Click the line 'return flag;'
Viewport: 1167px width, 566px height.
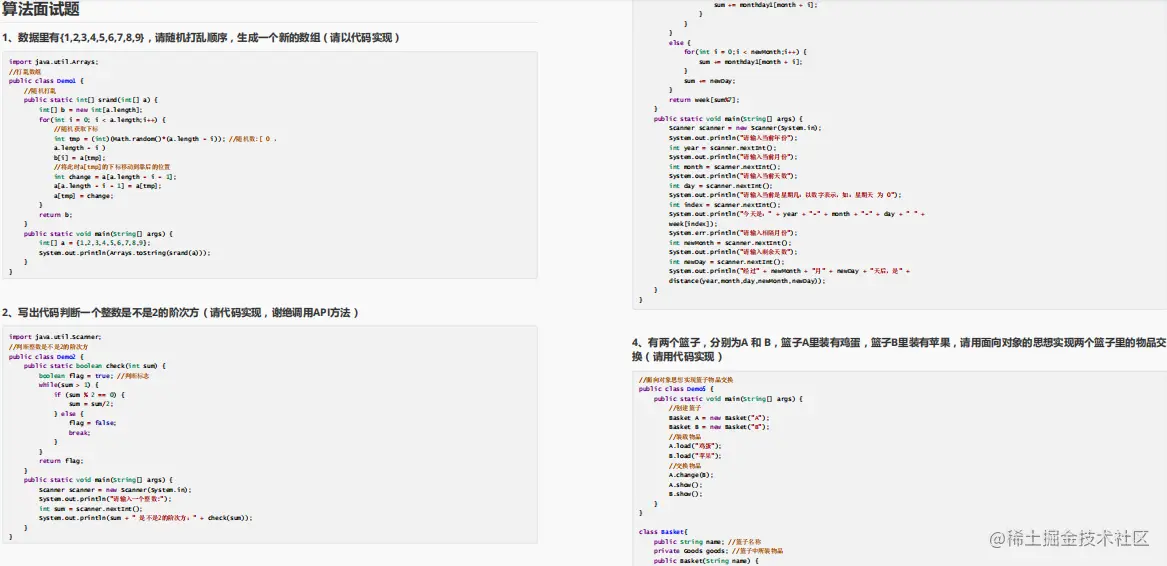[x=61, y=461]
